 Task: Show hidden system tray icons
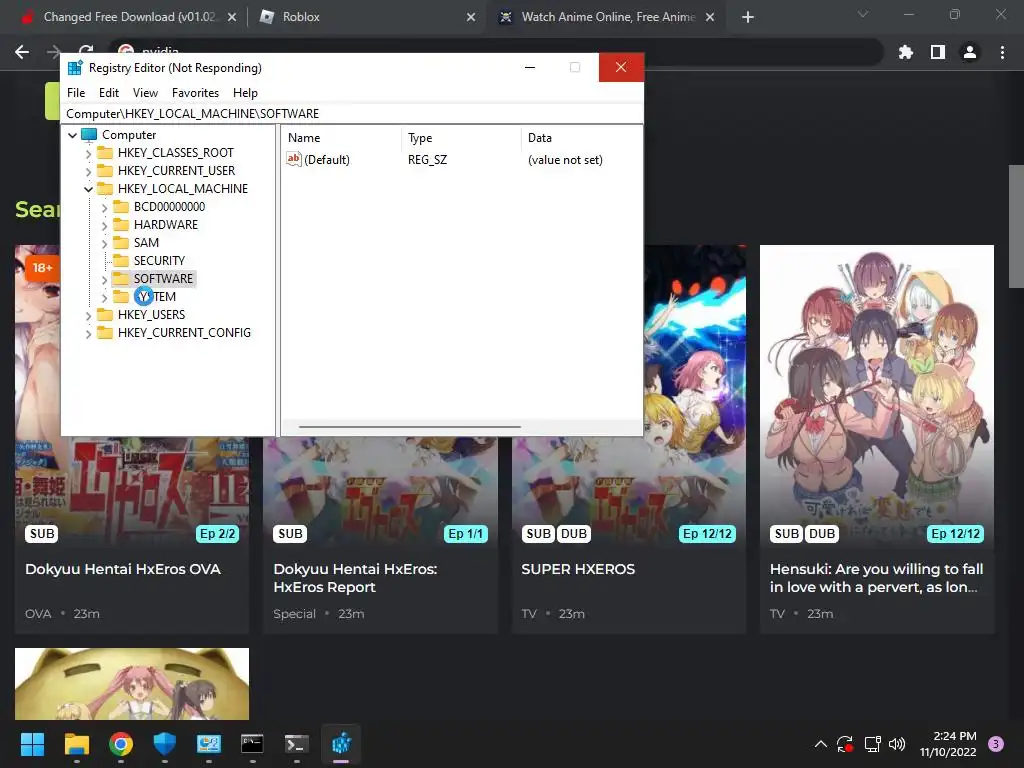pyautogui.click(x=821, y=744)
